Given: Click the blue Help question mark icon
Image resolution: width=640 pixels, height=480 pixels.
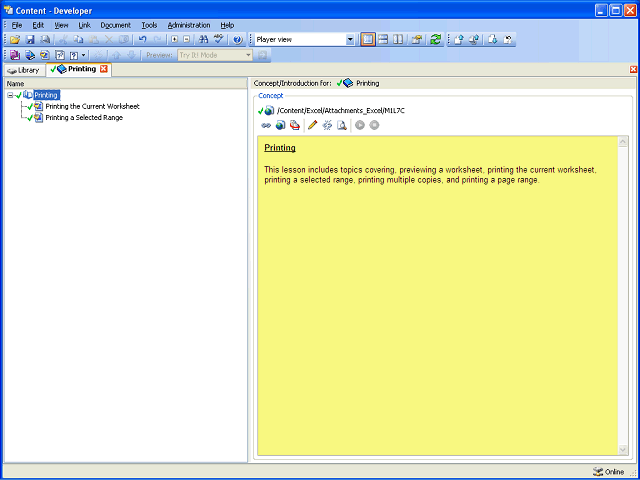Looking at the screenshot, I should point(238,40).
